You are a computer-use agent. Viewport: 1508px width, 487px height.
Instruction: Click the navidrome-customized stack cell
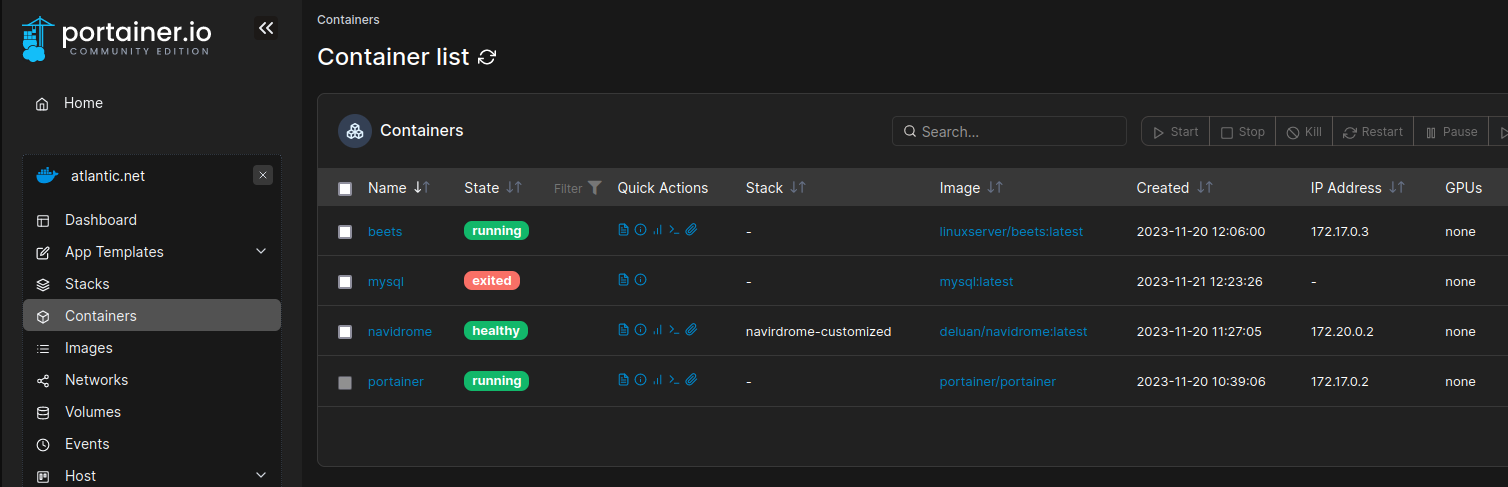click(x=818, y=331)
